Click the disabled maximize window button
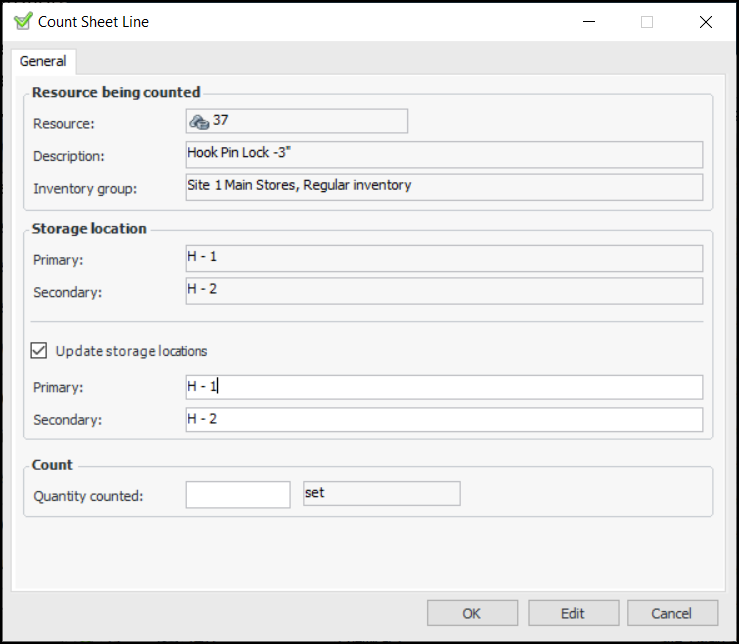 pos(647,22)
